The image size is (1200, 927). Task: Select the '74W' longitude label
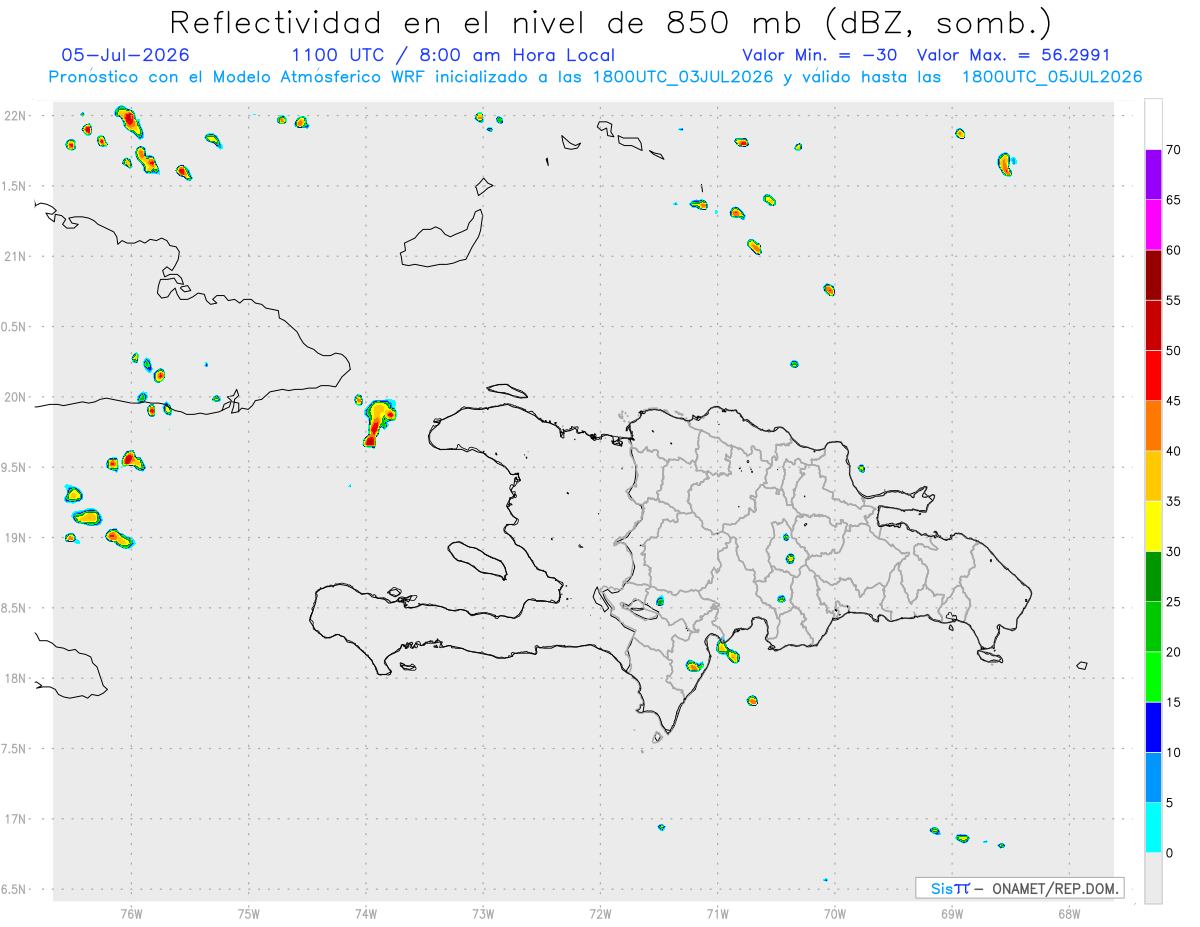[366, 913]
